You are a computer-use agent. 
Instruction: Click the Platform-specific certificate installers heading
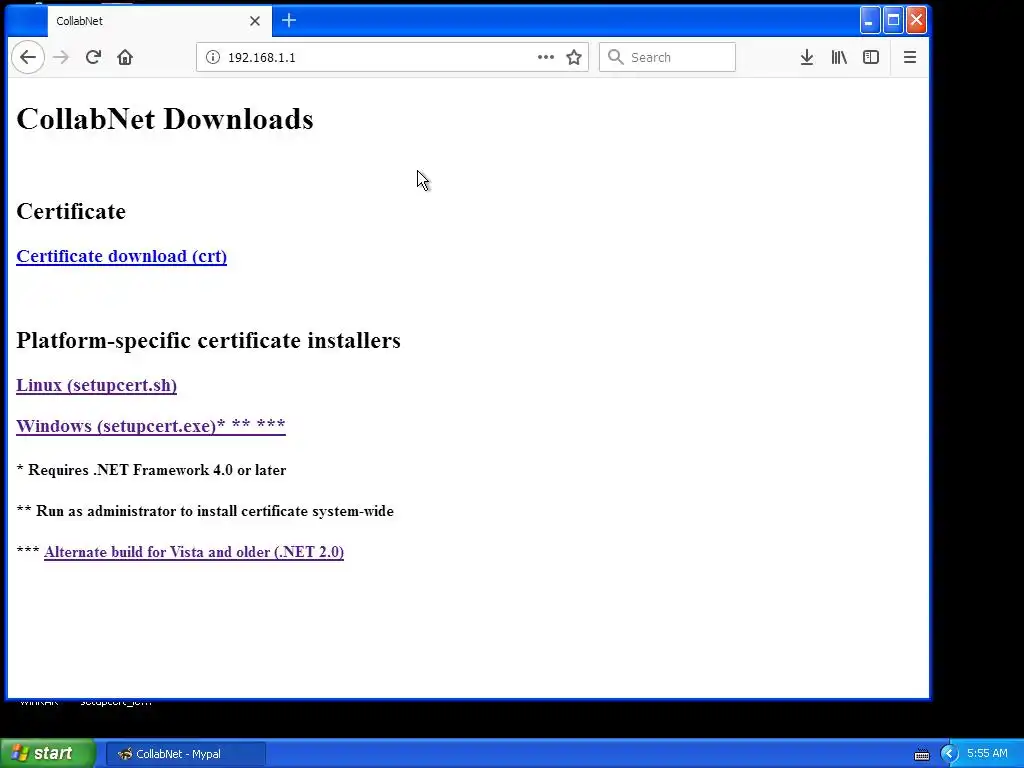tap(208, 340)
